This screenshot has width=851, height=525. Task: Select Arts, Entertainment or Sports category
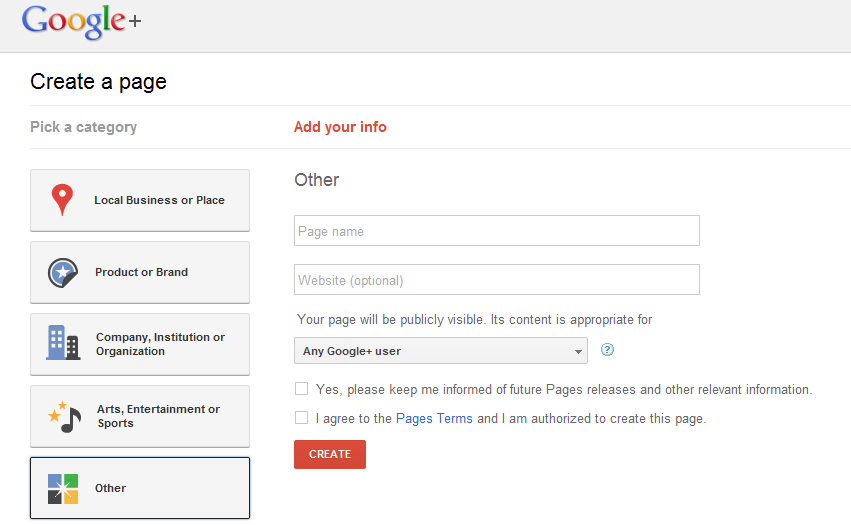pyautogui.click(x=140, y=416)
